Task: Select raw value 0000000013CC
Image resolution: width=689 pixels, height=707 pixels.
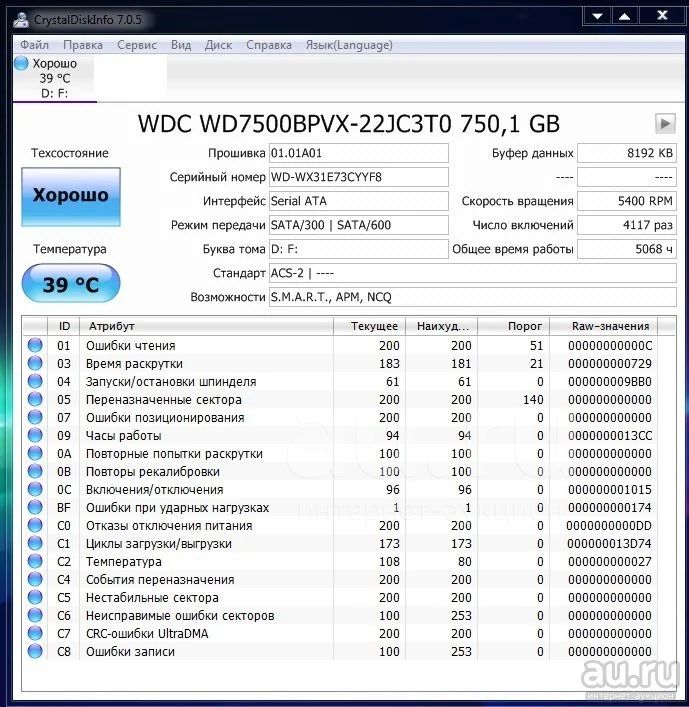Action: (610, 436)
